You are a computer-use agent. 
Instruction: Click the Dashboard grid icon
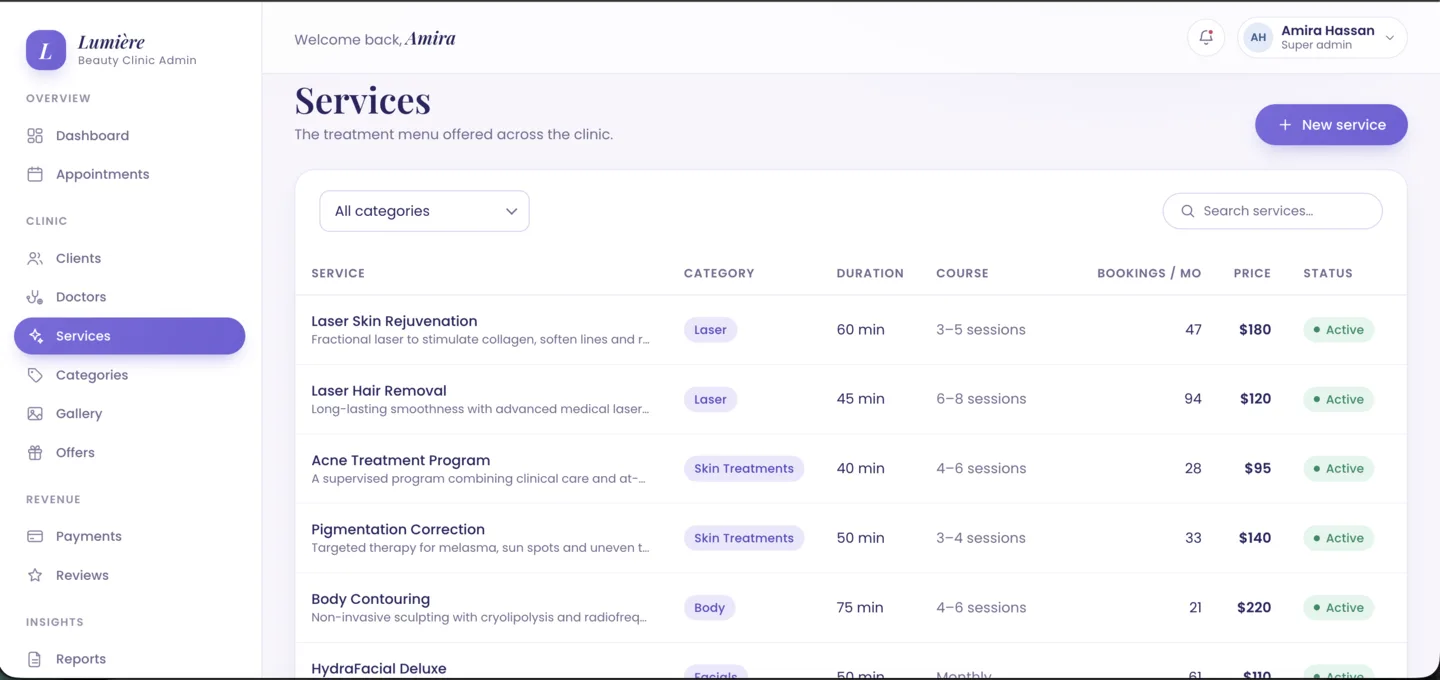35,136
